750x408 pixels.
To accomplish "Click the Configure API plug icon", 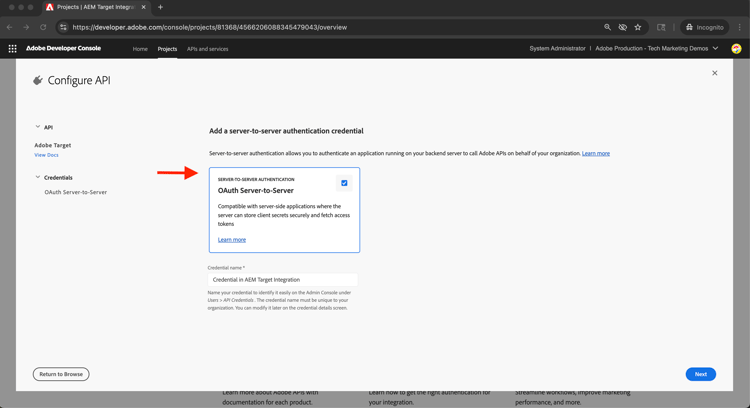I will [x=38, y=80].
